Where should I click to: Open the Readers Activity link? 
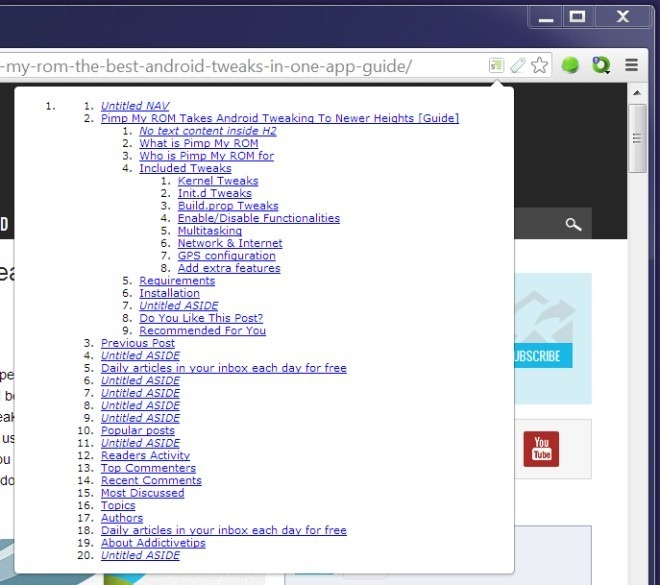(145, 455)
